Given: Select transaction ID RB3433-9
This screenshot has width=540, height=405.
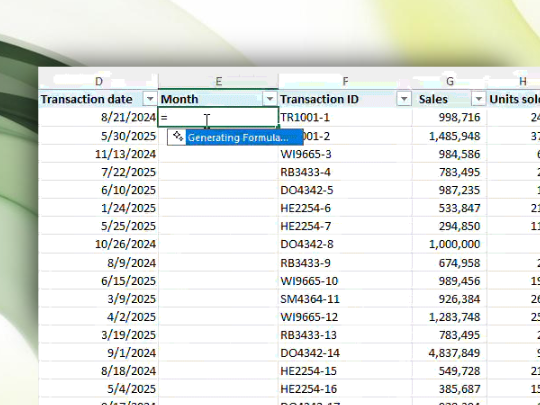Looking at the screenshot, I should [345, 263].
